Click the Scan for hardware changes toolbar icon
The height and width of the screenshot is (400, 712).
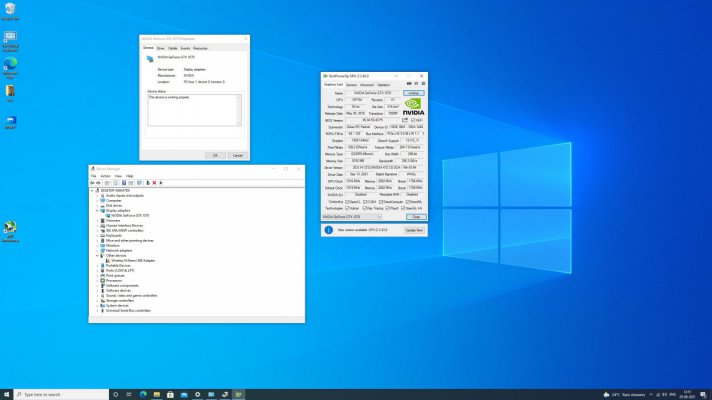click(x=139, y=183)
